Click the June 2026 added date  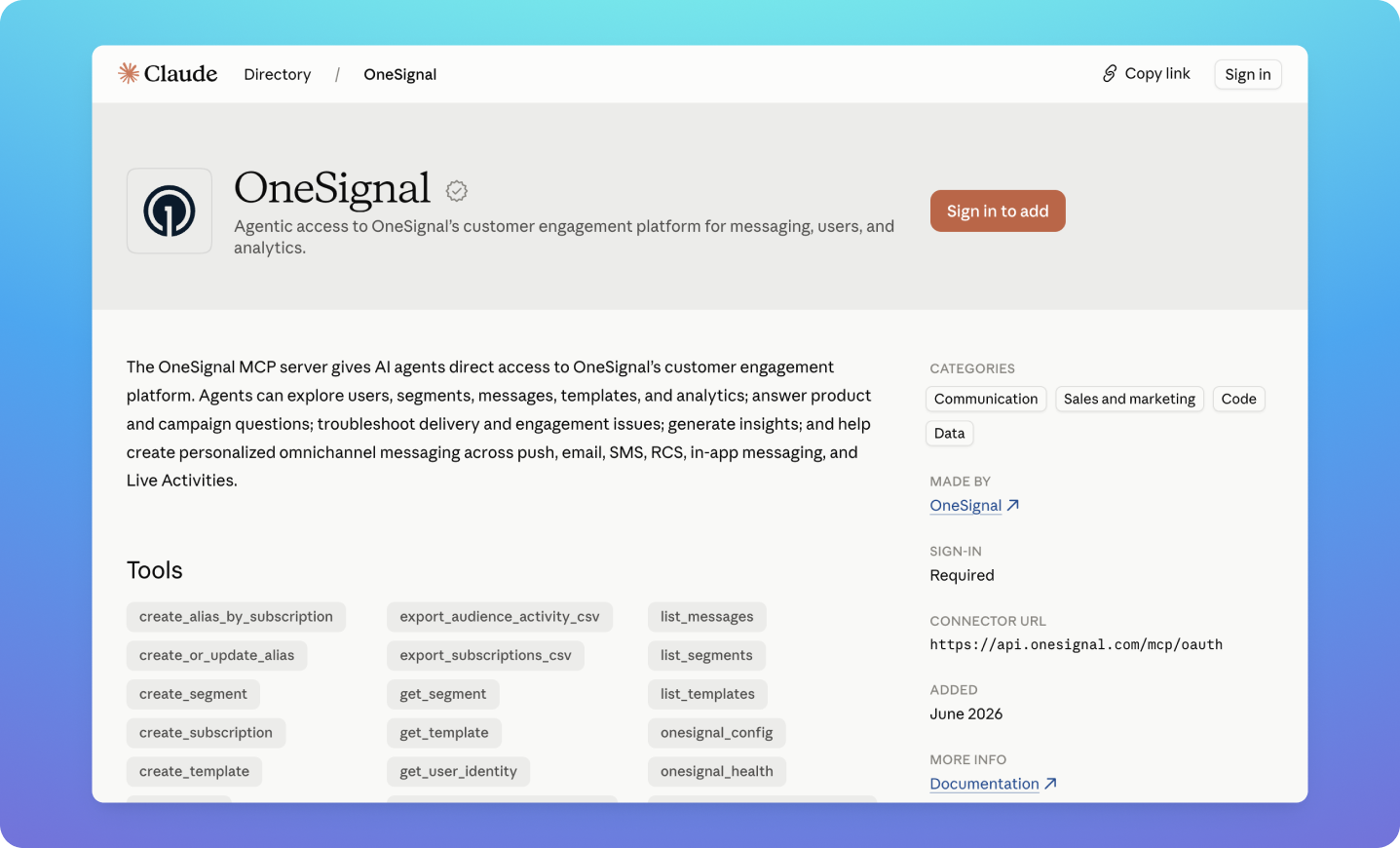point(965,713)
